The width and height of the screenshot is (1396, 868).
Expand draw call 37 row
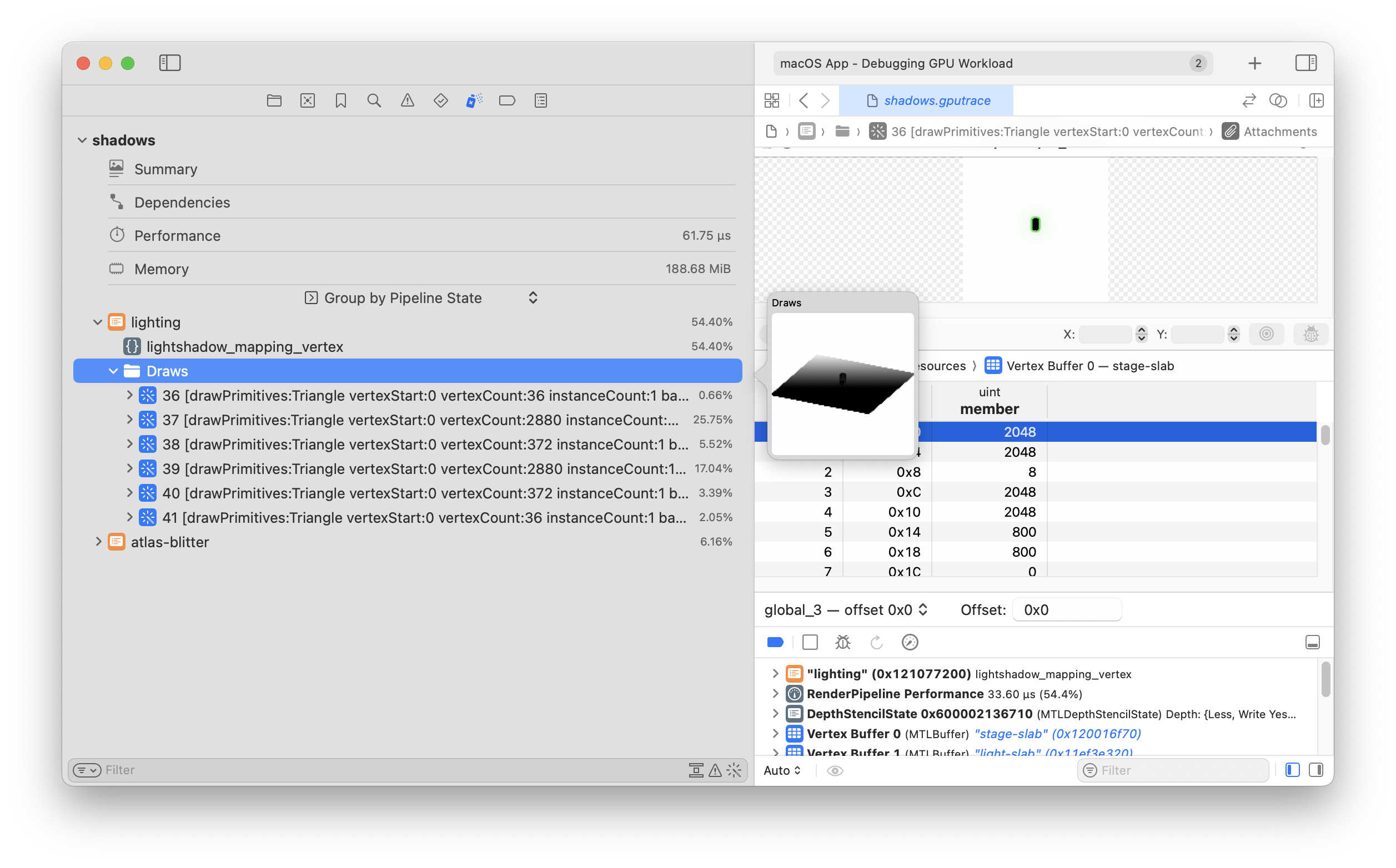tap(130, 420)
